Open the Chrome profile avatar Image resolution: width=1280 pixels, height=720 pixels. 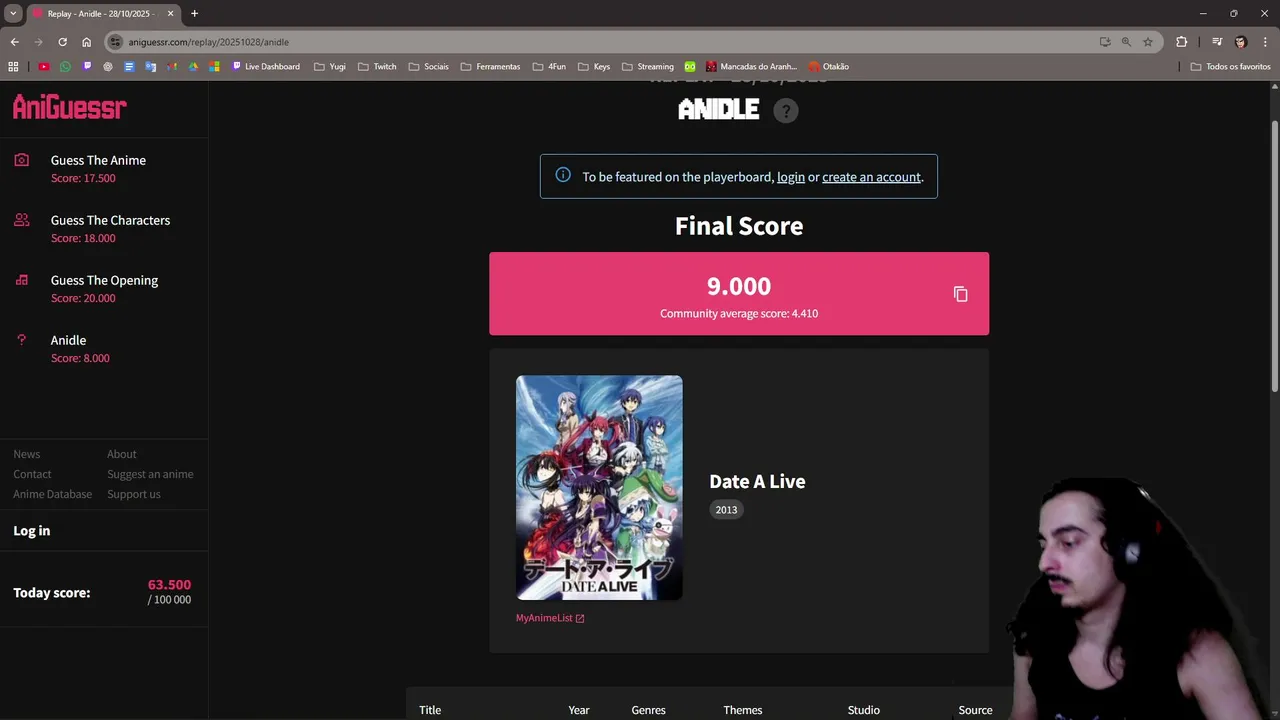pos(1241,42)
